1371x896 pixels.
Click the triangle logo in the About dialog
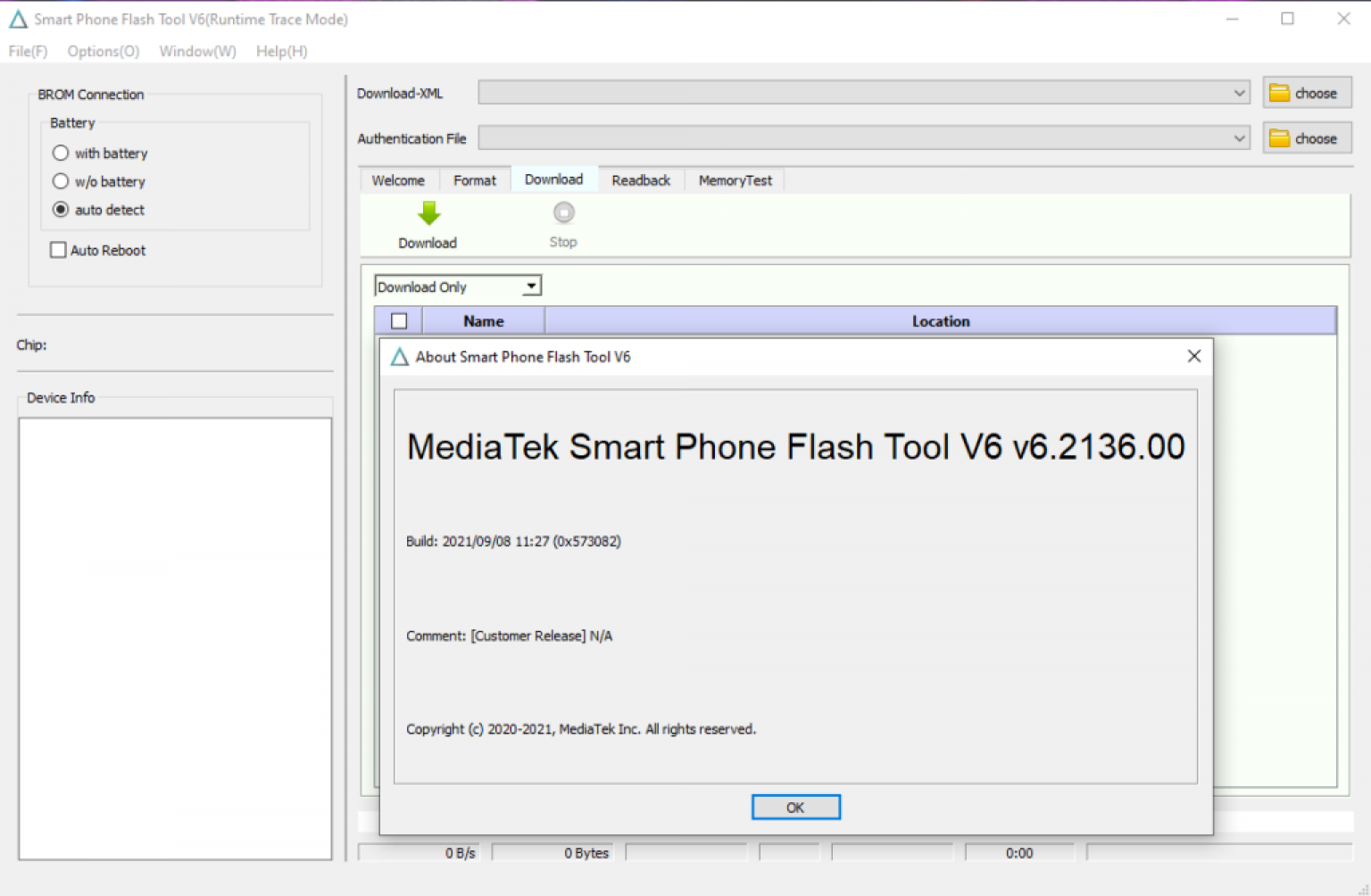point(399,356)
